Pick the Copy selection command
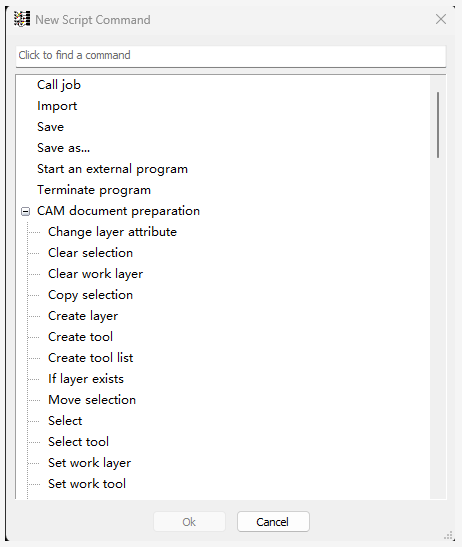This screenshot has height=547, width=462. pyautogui.click(x=90, y=295)
